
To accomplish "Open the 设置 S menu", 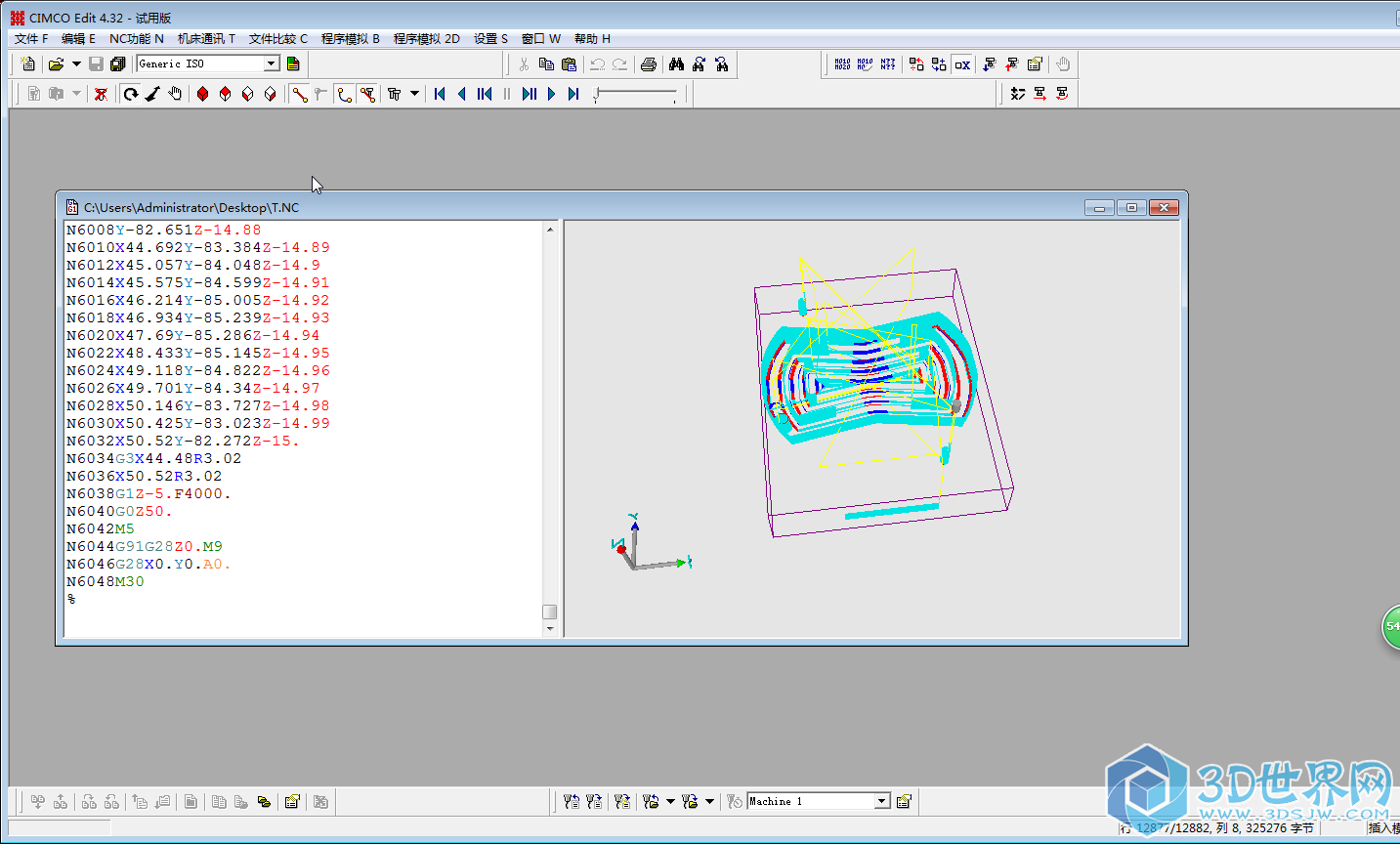I will 490,39.
